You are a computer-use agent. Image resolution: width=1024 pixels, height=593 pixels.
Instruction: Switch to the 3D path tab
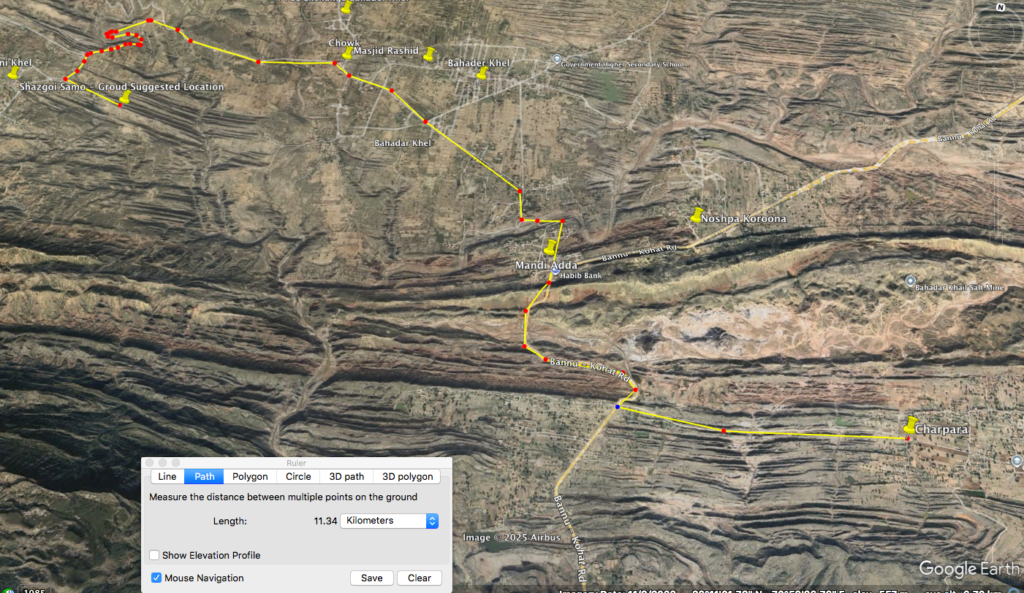pyautogui.click(x=346, y=477)
